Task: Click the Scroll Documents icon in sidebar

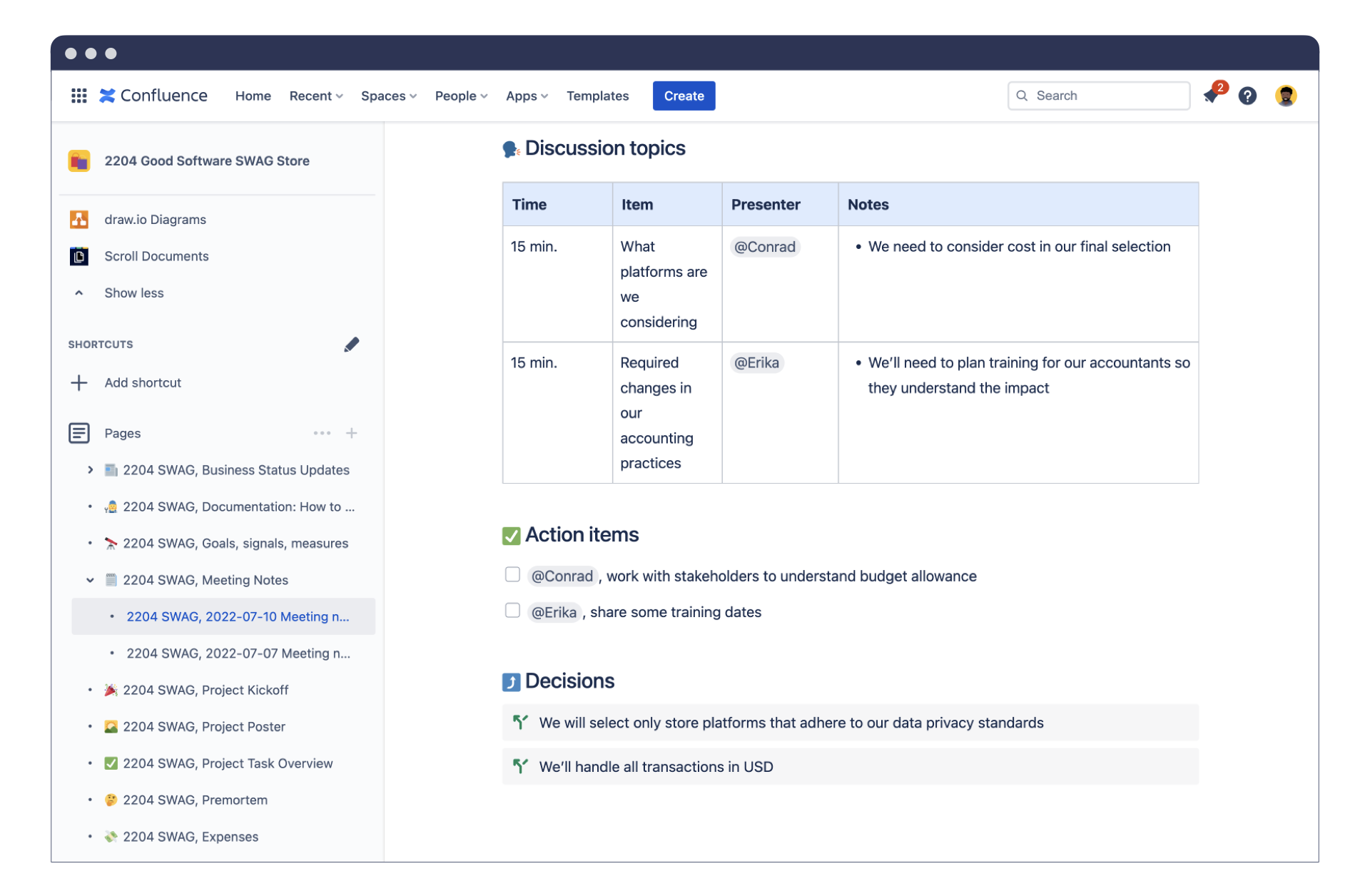Action: click(79, 256)
